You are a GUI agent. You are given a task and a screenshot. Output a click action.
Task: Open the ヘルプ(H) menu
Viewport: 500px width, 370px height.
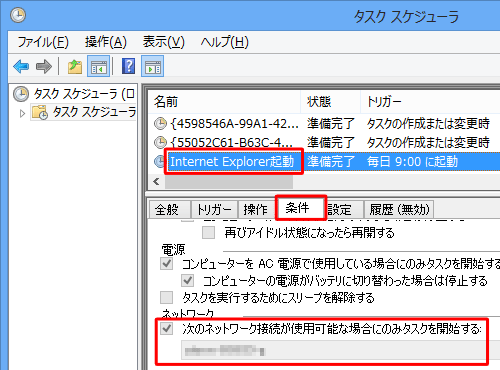(x=224, y=42)
